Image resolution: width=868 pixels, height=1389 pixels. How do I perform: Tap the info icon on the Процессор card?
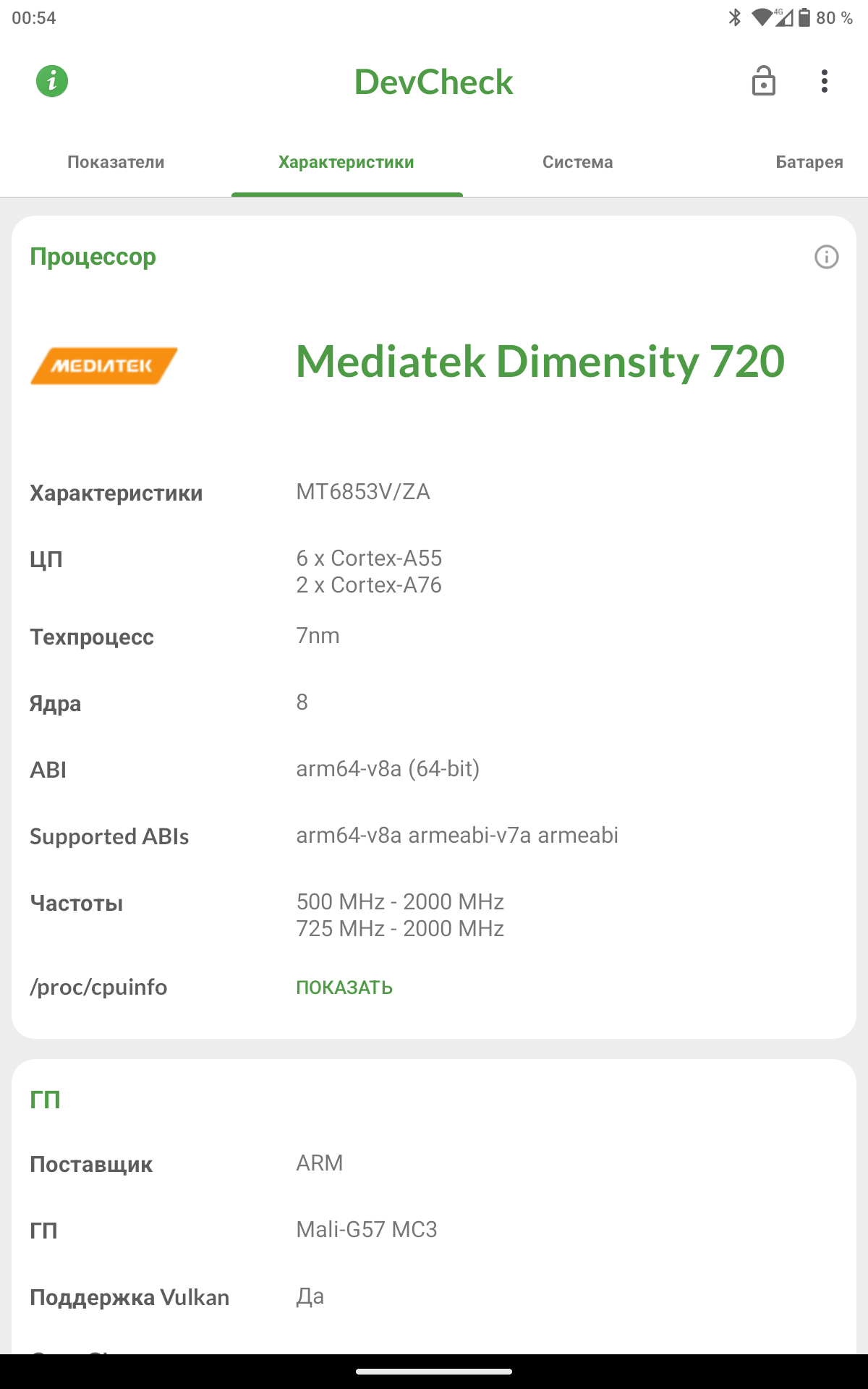click(827, 257)
